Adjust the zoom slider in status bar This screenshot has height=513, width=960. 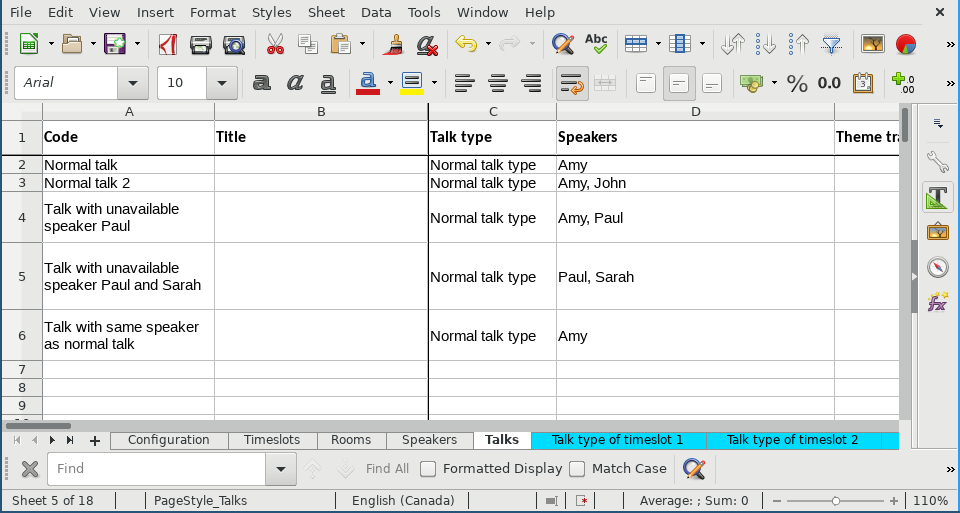(836, 500)
